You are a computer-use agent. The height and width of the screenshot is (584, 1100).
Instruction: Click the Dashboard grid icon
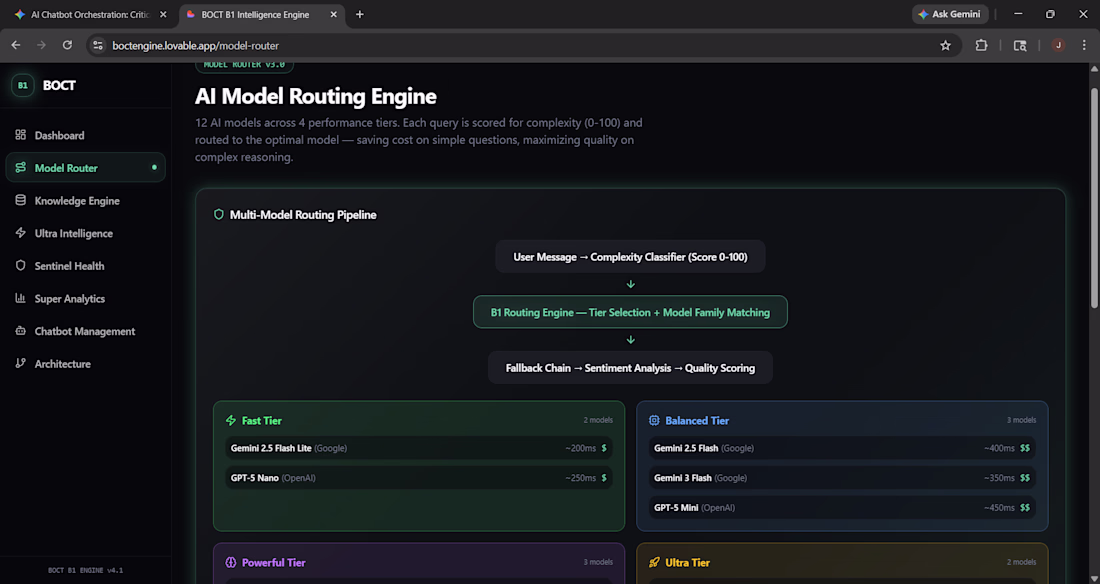coord(20,135)
